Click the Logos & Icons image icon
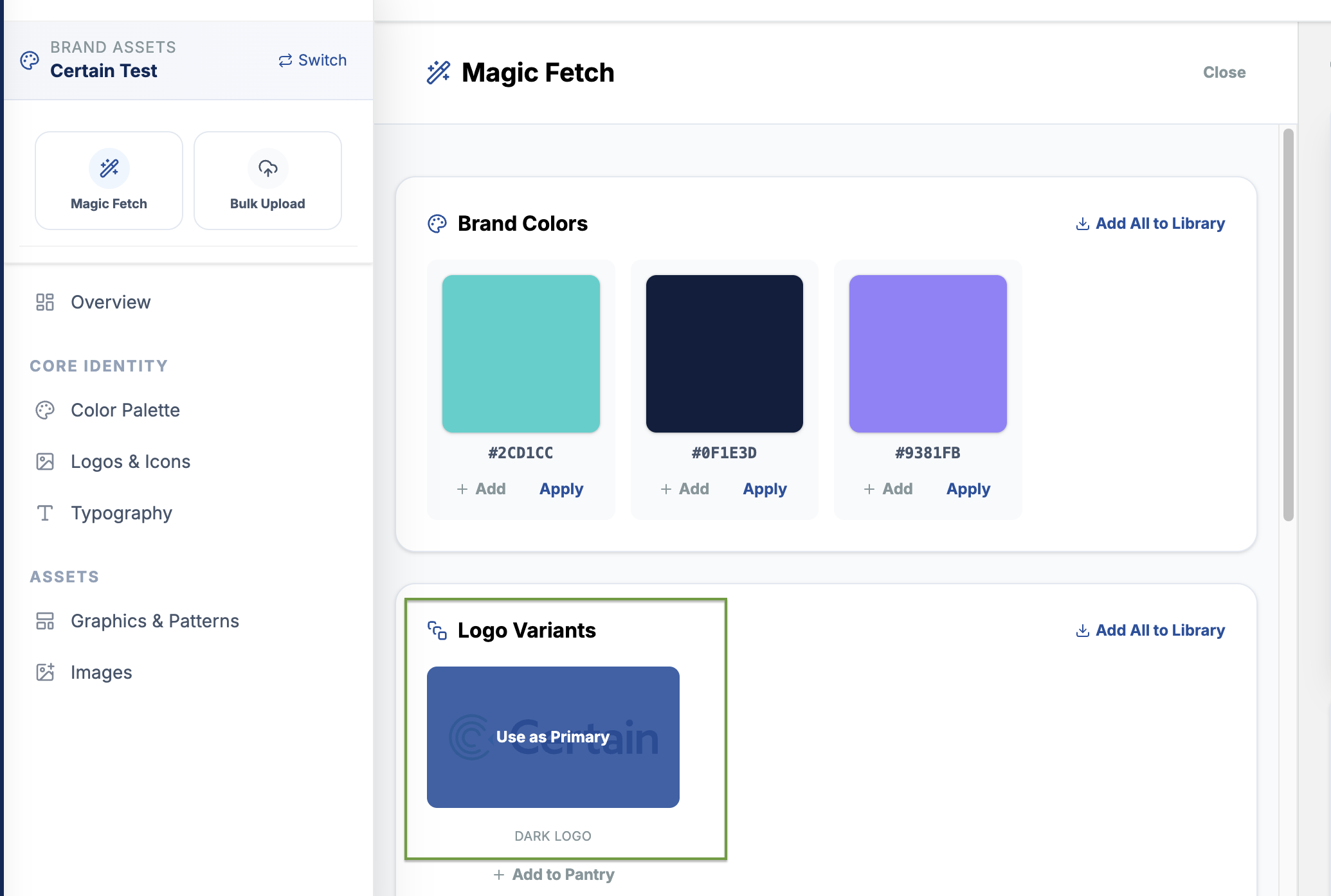Image resolution: width=1331 pixels, height=896 pixels. pos(45,461)
